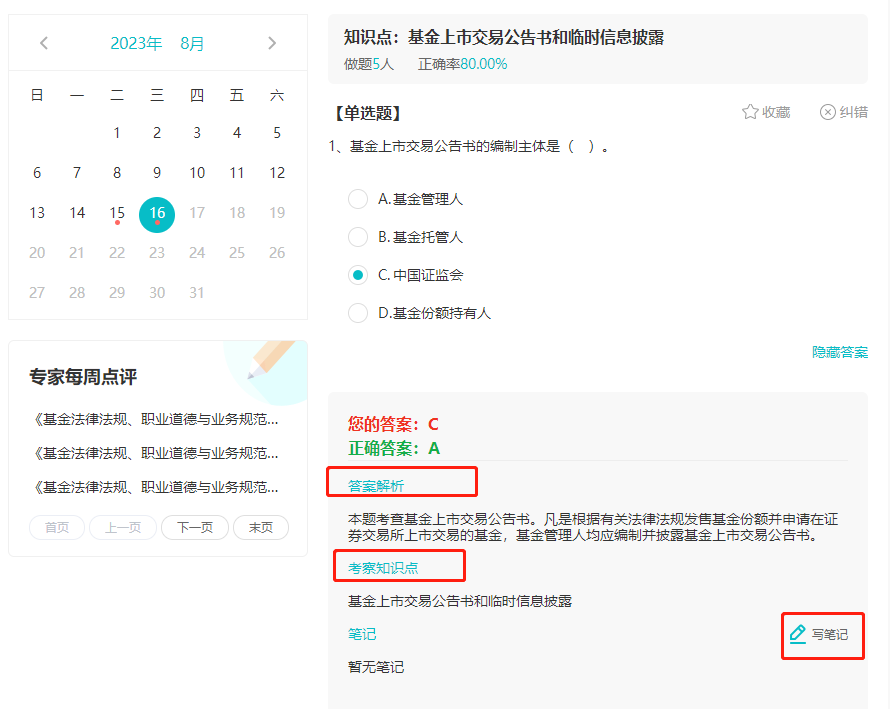Click the 写笔记 button
This screenshot has width=890, height=709.
pyautogui.click(x=822, y=634)
